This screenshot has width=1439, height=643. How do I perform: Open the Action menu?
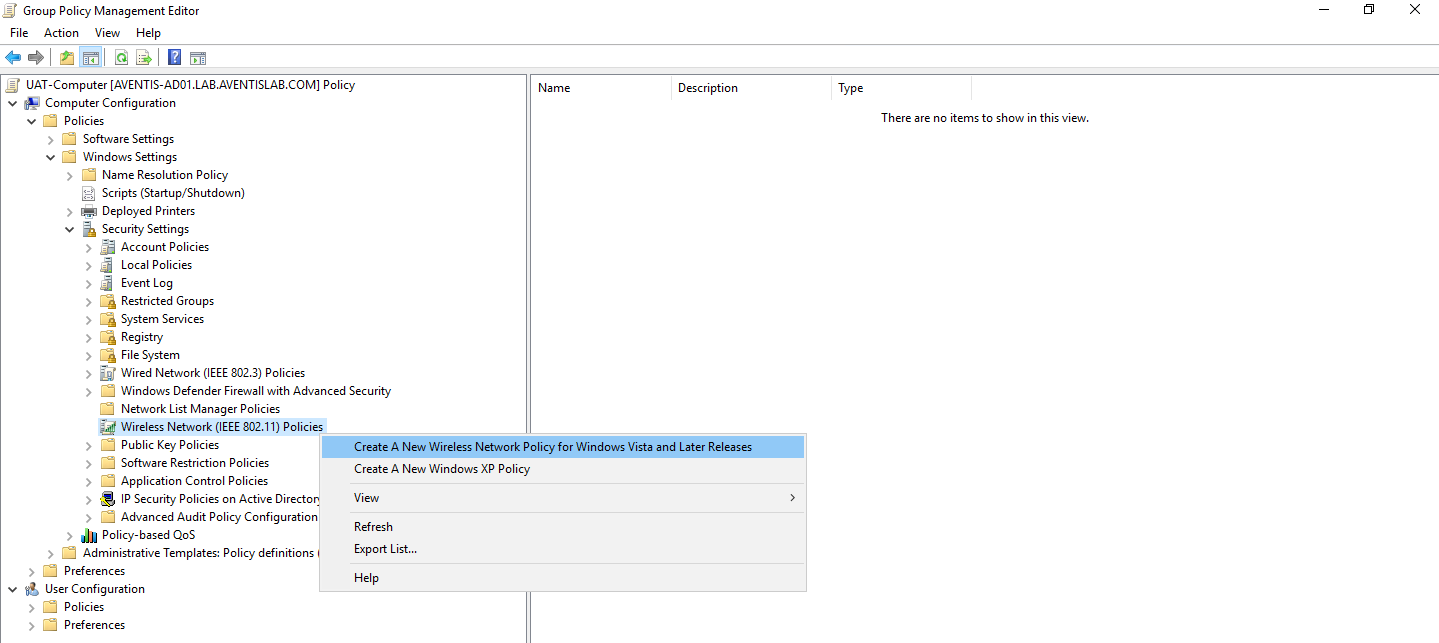click(61, 32)
